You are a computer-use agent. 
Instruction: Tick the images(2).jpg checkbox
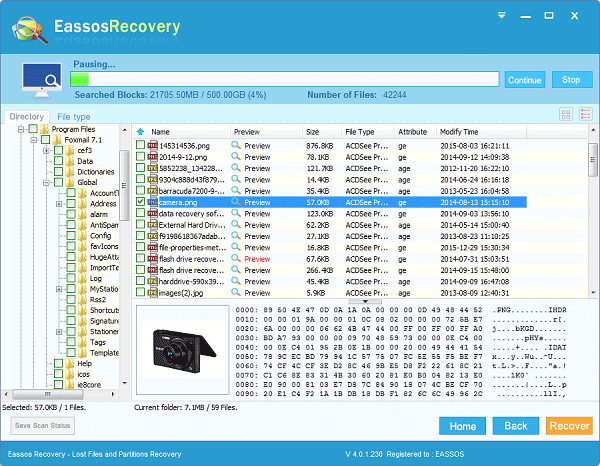tap(140, 292)
